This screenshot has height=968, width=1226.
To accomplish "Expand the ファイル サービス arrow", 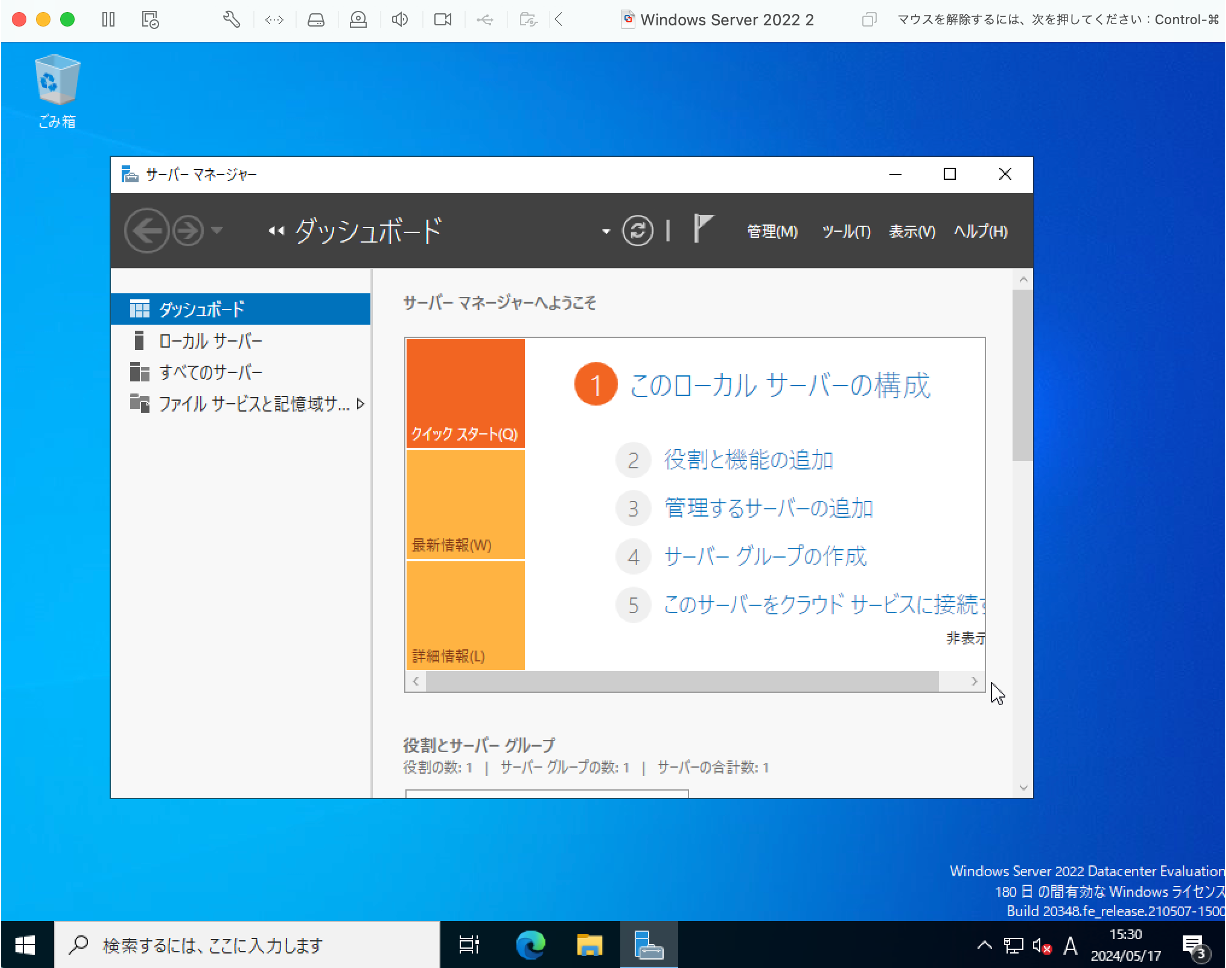I will pos(360,404).
